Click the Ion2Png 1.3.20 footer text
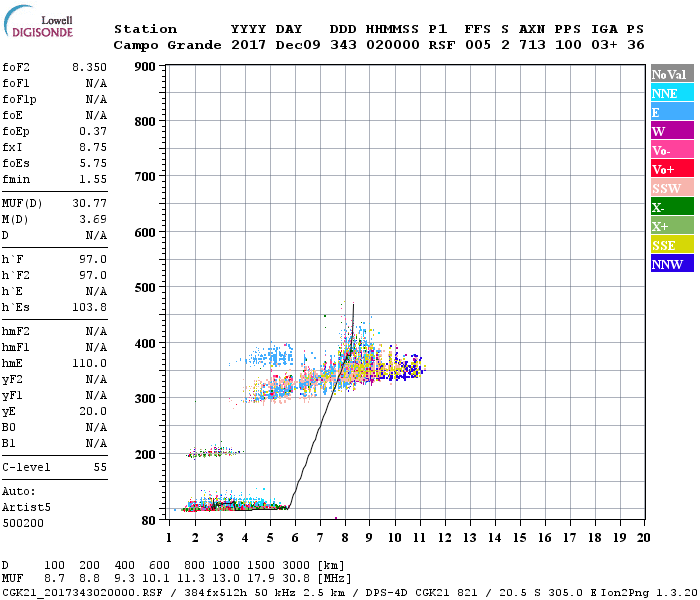The width and height of the screenshot is (700, 600). pyautogui.click(x=649, y=593)
